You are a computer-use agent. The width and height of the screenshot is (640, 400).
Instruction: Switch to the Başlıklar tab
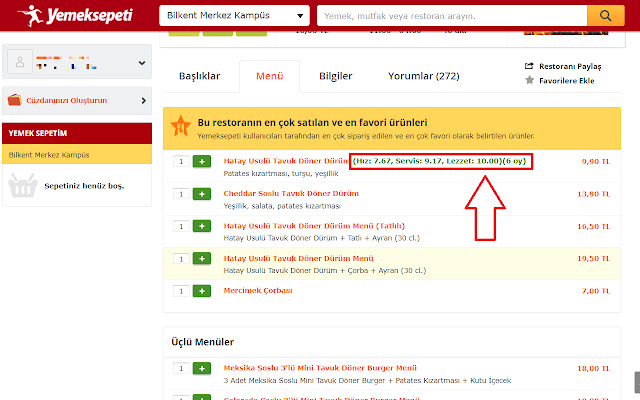coord(199,76)
